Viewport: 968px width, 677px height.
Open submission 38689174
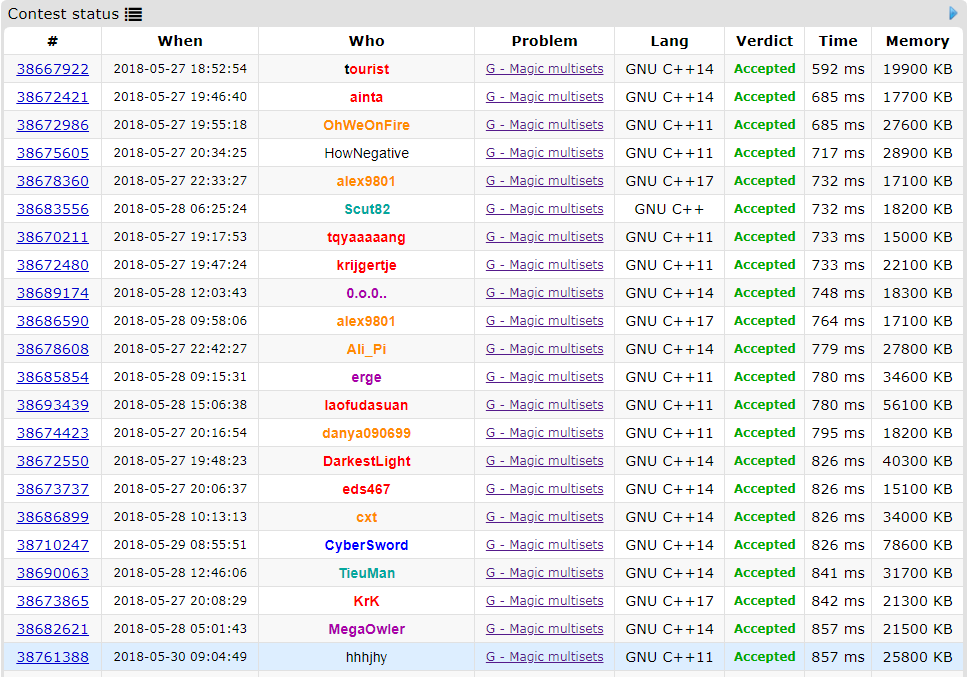[x=52, y=293]
